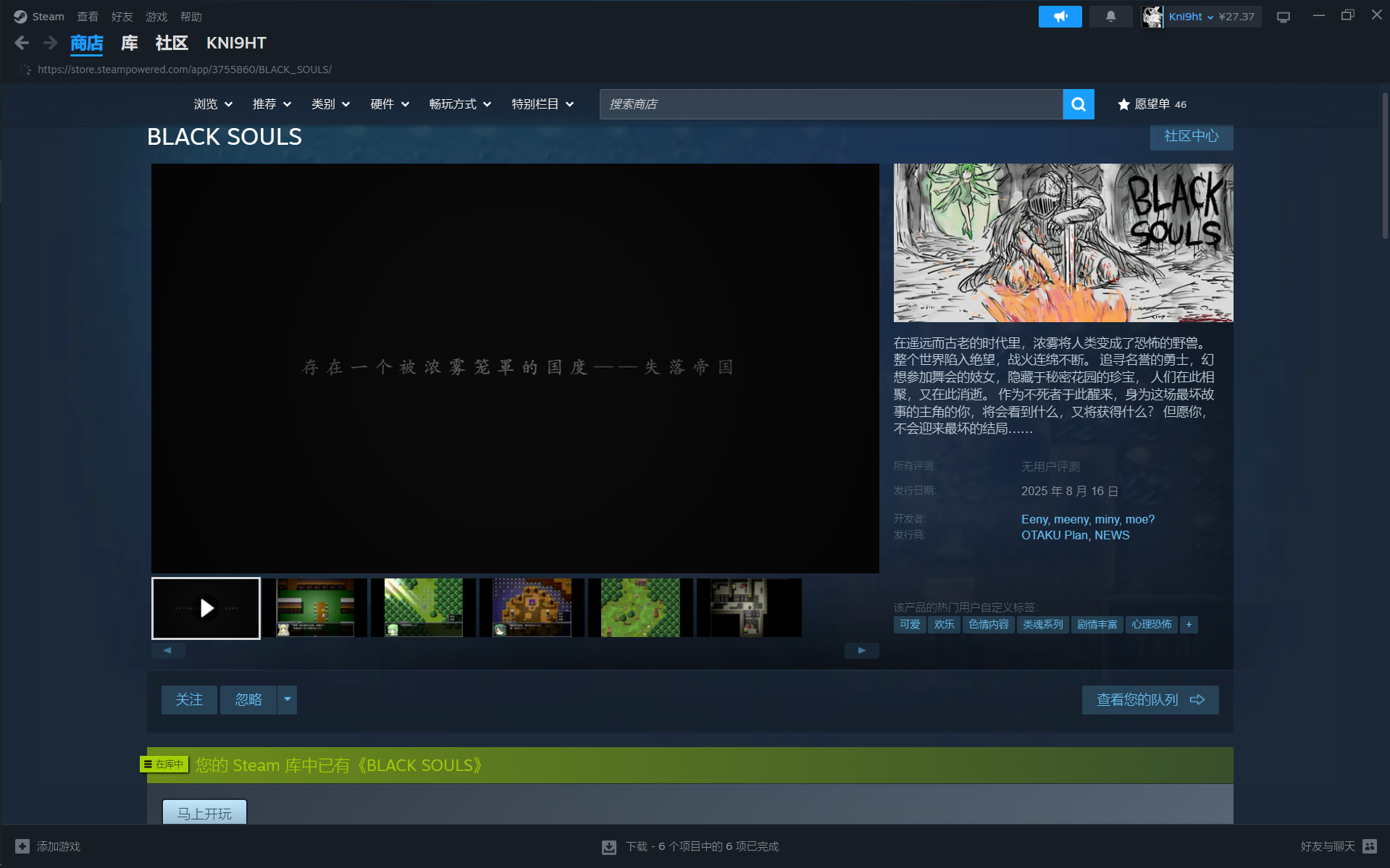Open the notifications bell icon
Image resolution: width=1390 pixels, height=868 pixels.
tap(1110, 17)
